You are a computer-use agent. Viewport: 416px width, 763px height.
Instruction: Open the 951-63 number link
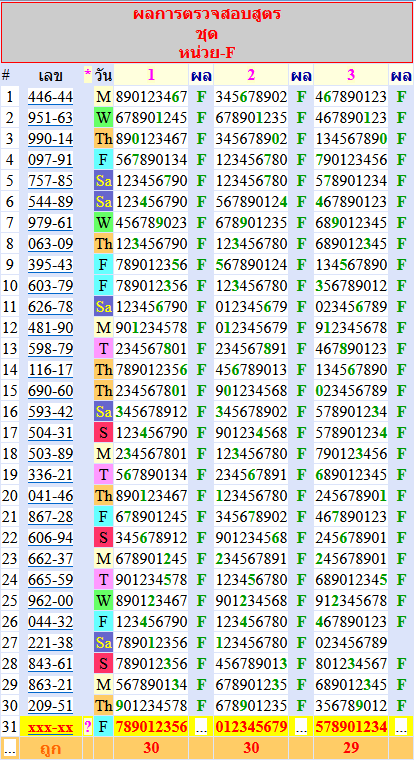(50, 118)
